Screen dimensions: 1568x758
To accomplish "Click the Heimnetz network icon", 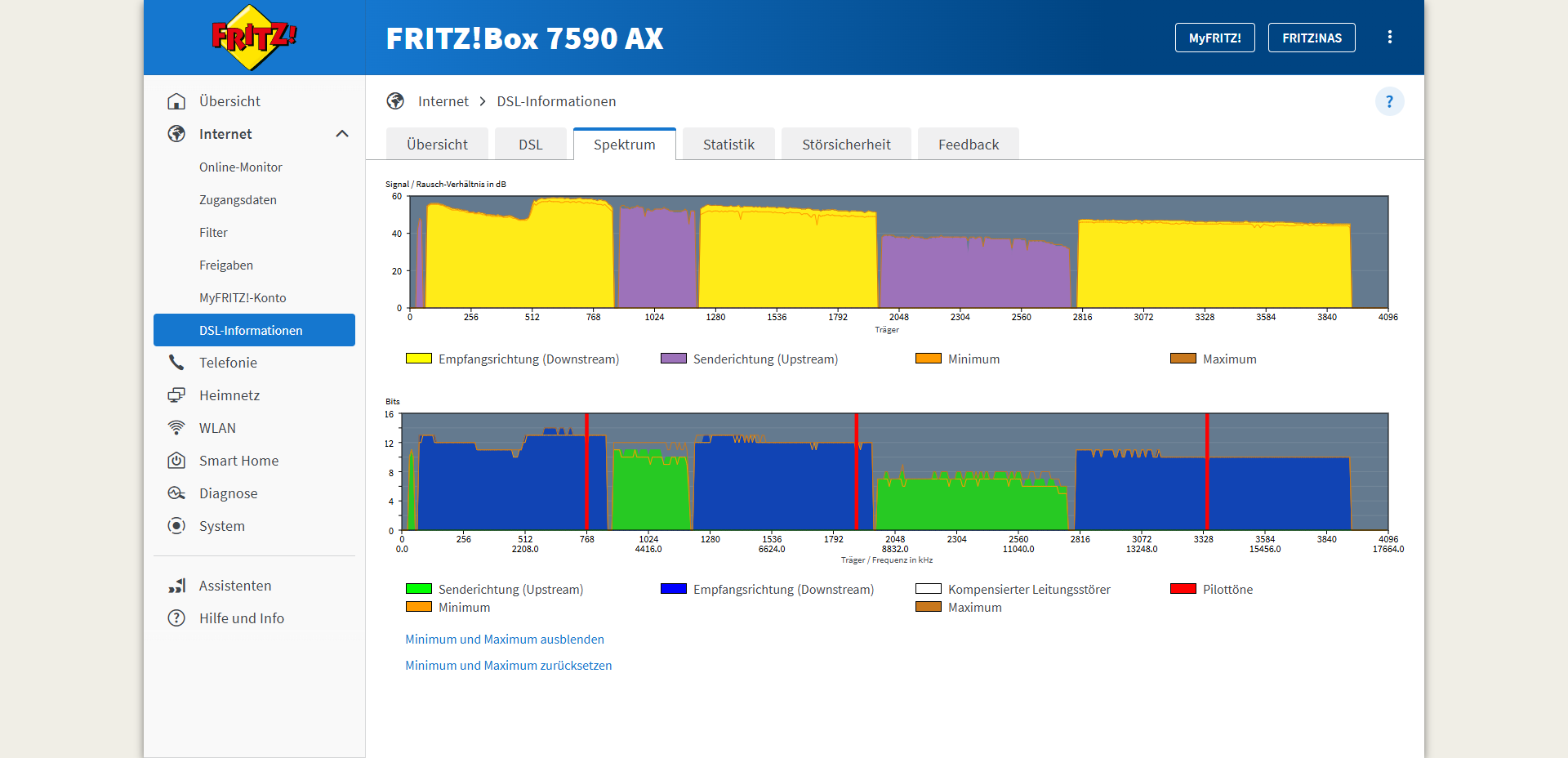I will [176, 395].
